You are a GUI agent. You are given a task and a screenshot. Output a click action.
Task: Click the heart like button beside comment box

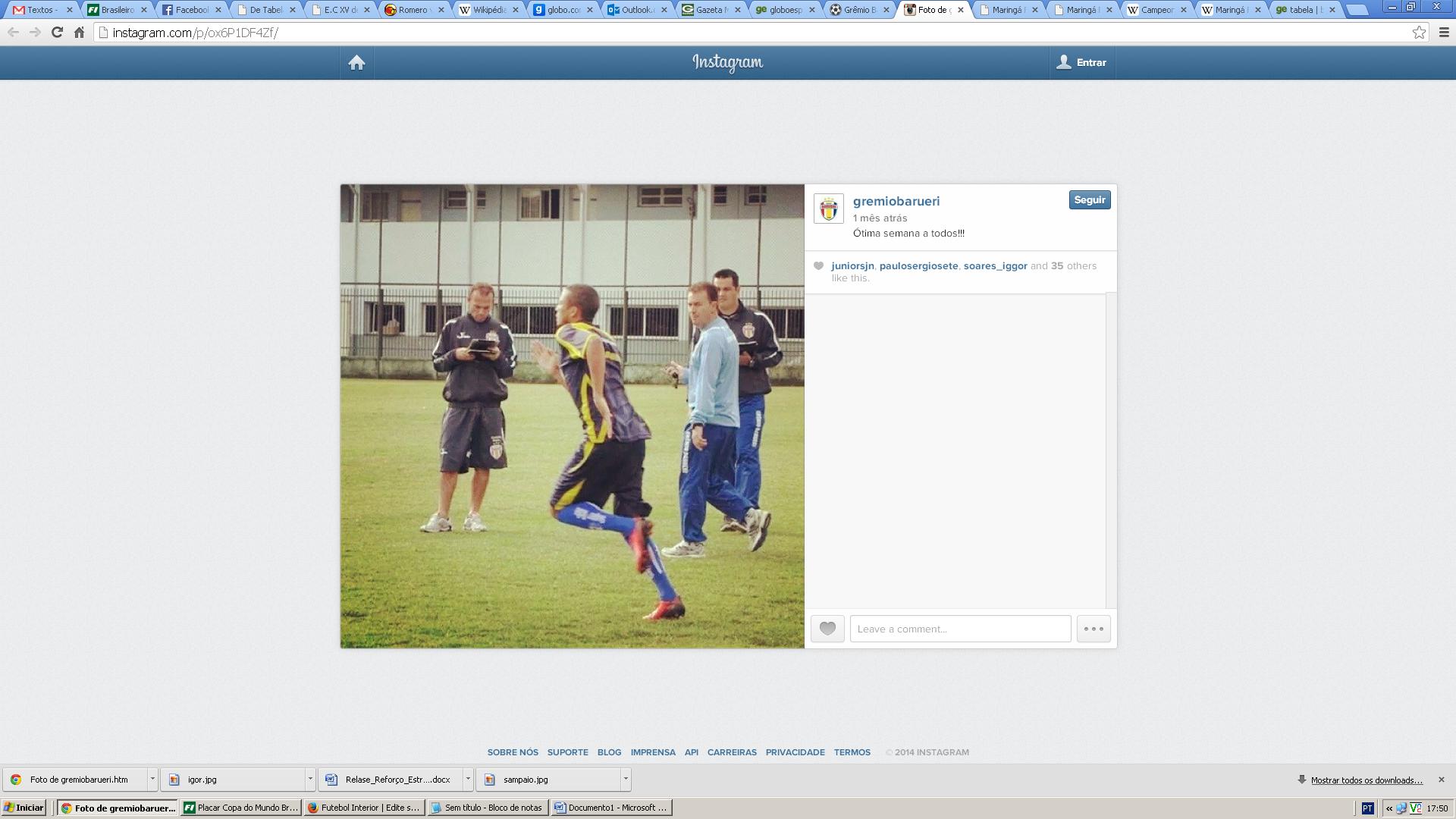(x=827, y=629)
